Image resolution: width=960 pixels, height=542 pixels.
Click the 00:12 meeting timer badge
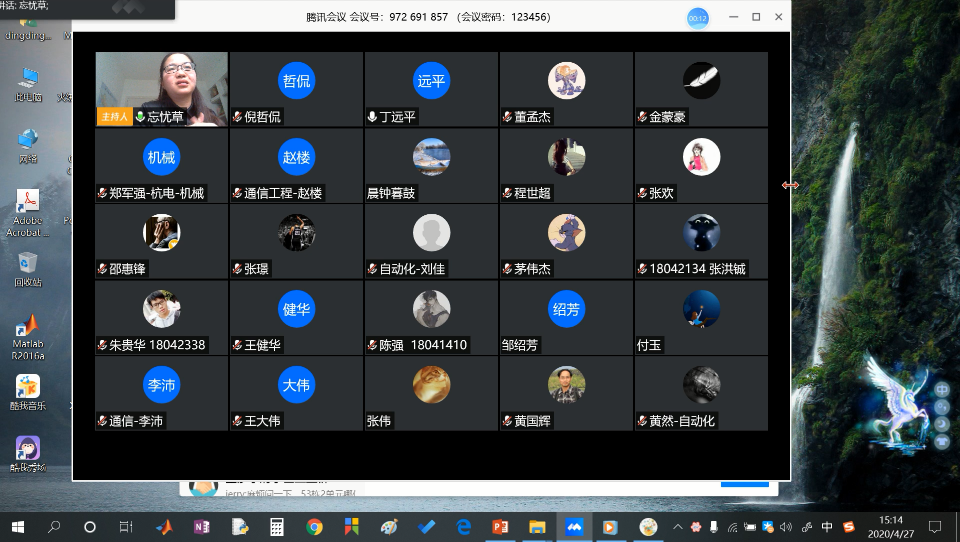tap(697, 18)
